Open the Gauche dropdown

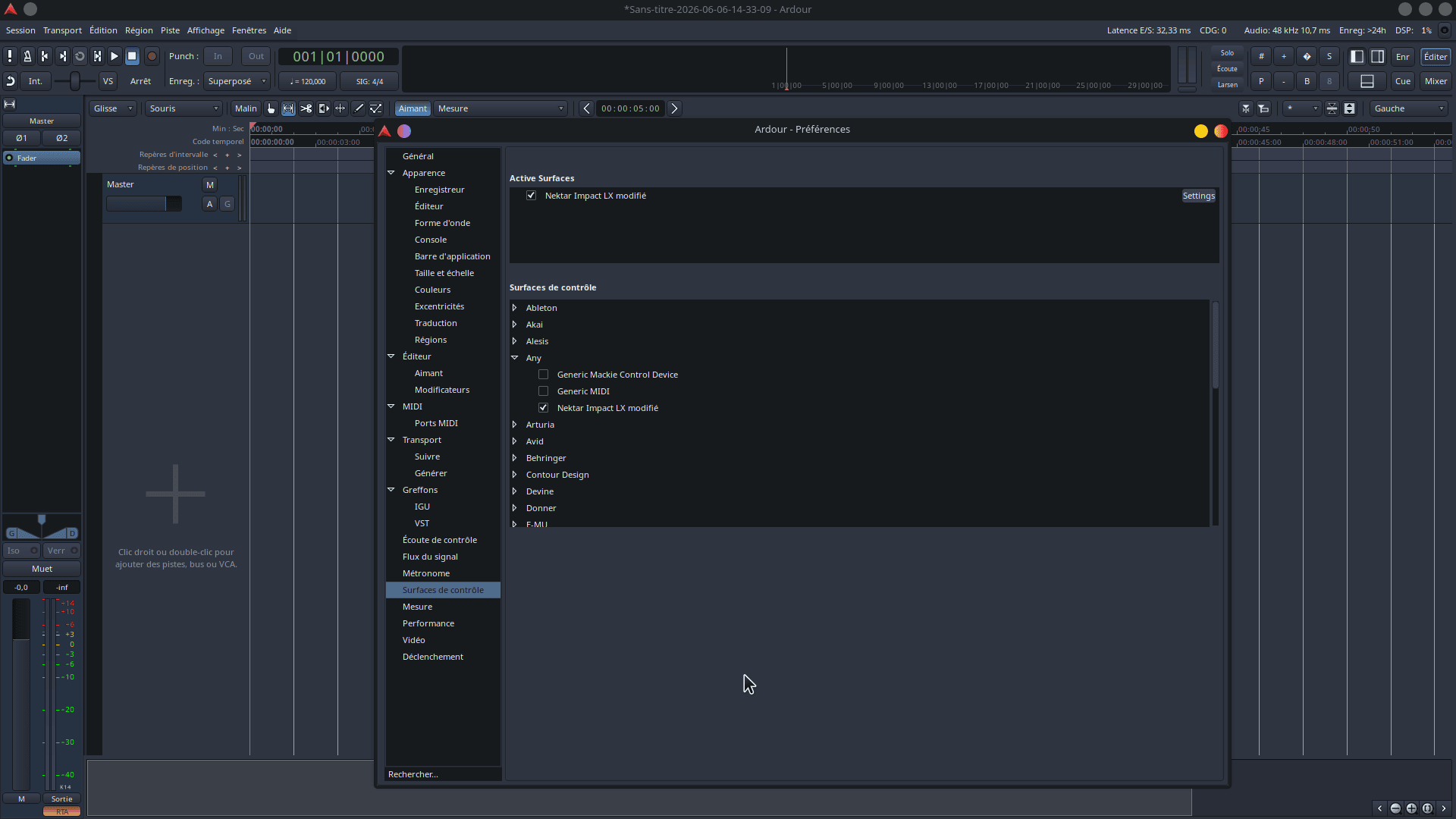(x=1409, y=108)
